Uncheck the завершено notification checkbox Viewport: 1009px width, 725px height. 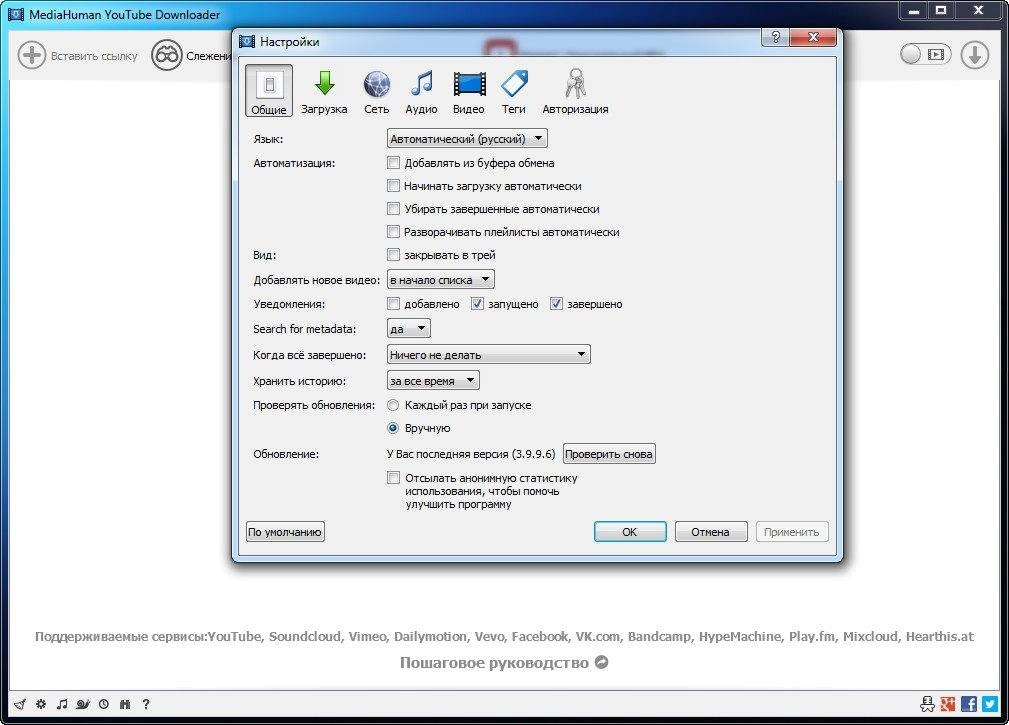coord(556,304)
